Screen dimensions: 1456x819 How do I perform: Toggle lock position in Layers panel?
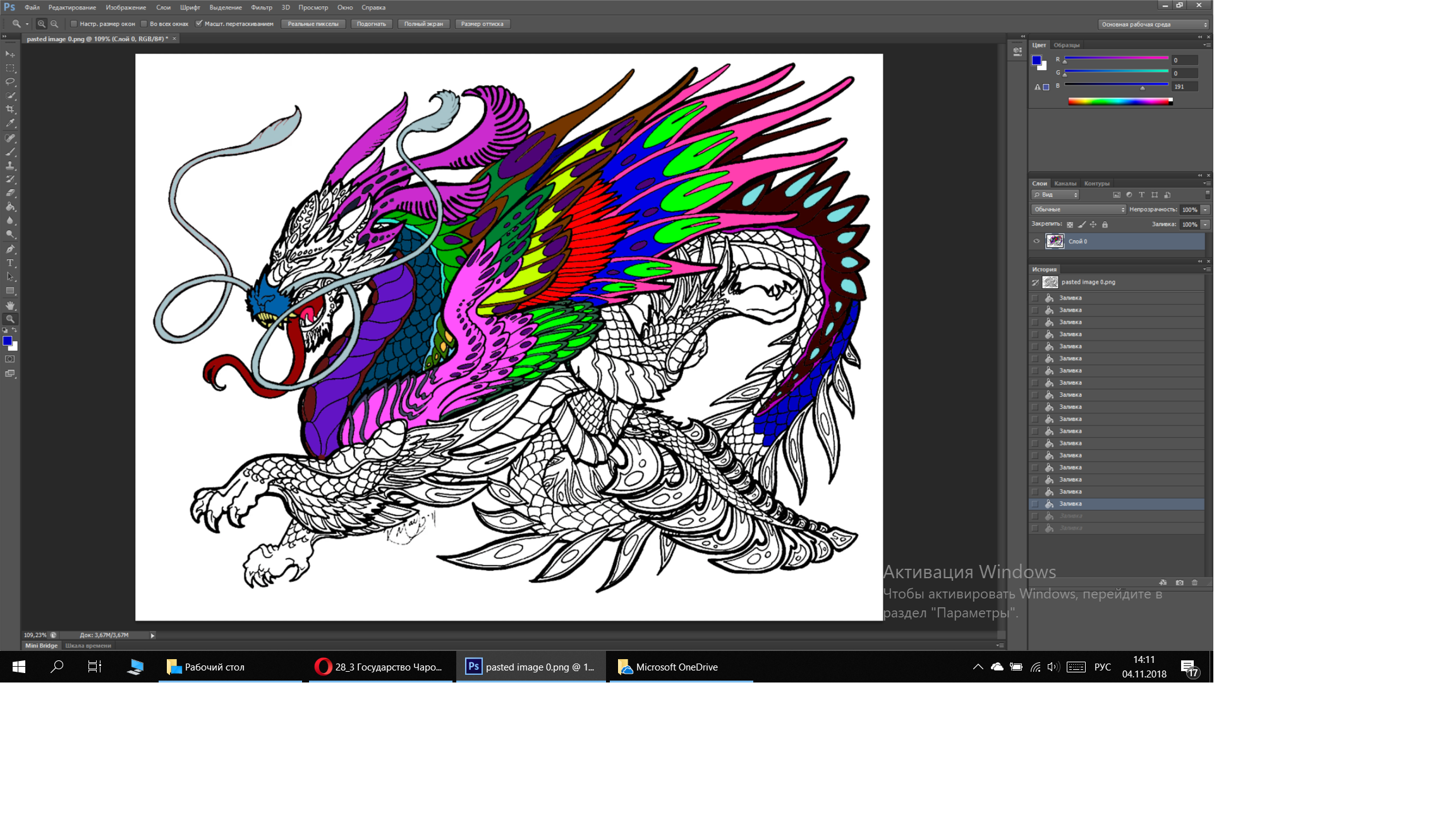click(1093, 225)
